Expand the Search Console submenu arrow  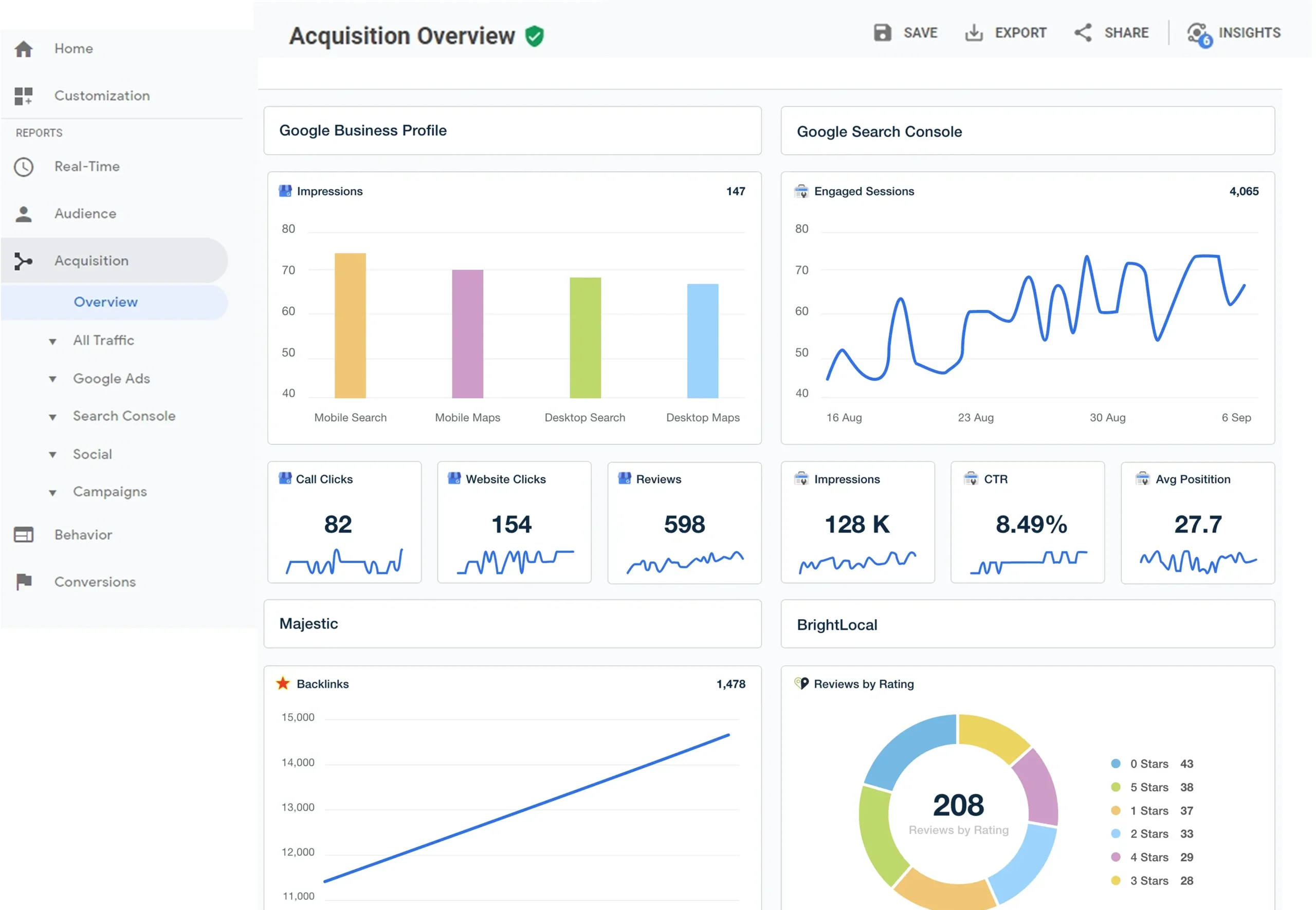(x=52, y=417)
